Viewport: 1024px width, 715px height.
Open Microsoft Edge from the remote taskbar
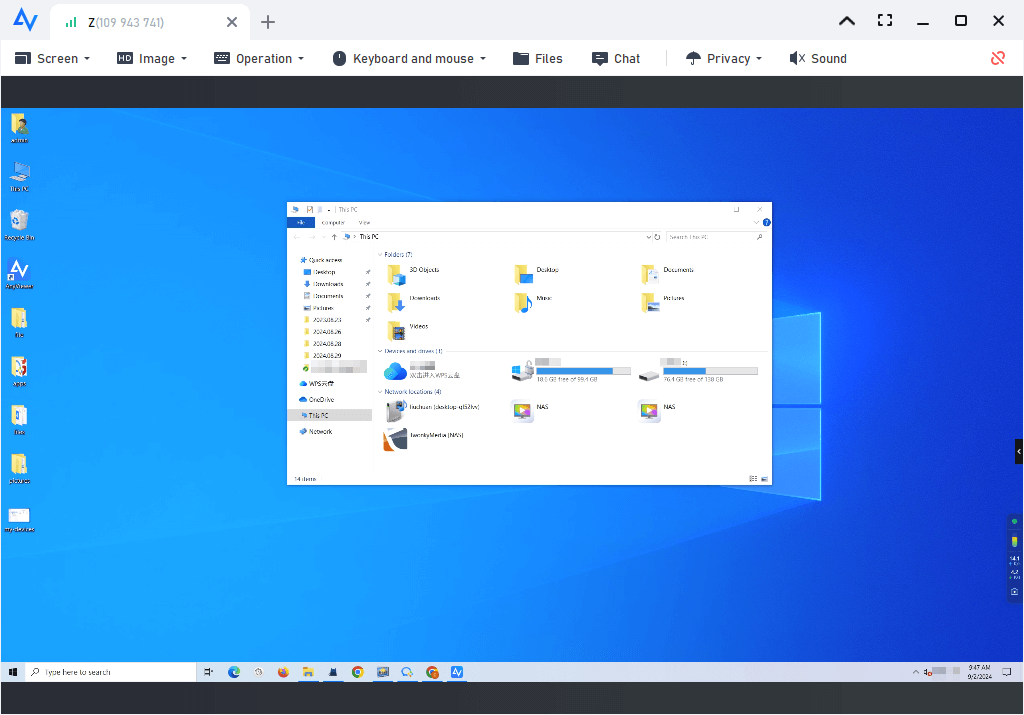[234, 672]
